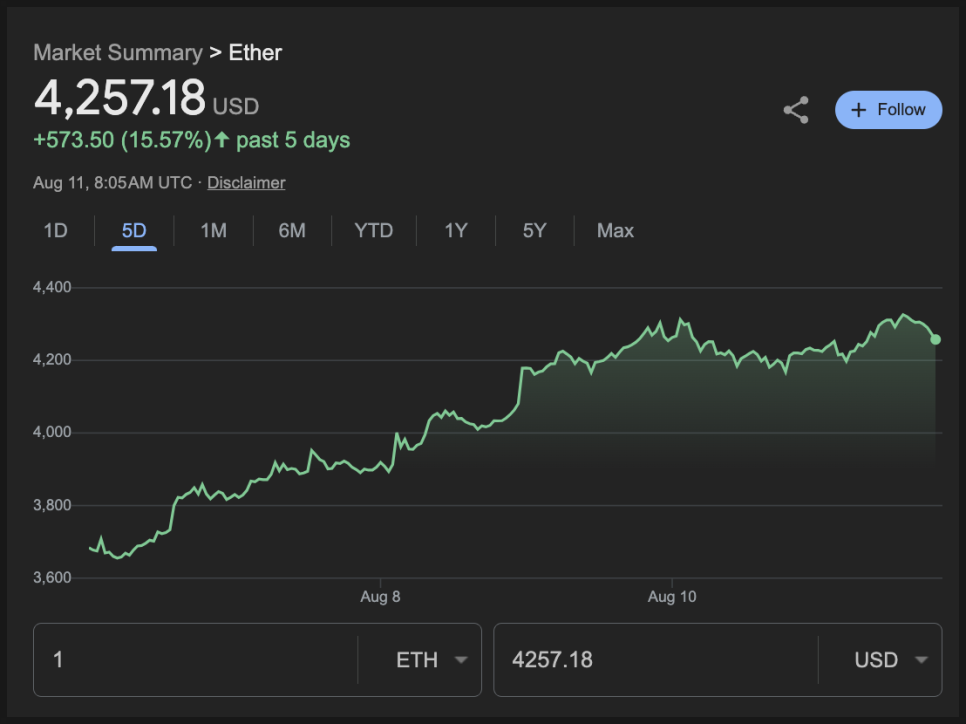
Task: Show the YTD chart range
Action: tap(373, 230)
